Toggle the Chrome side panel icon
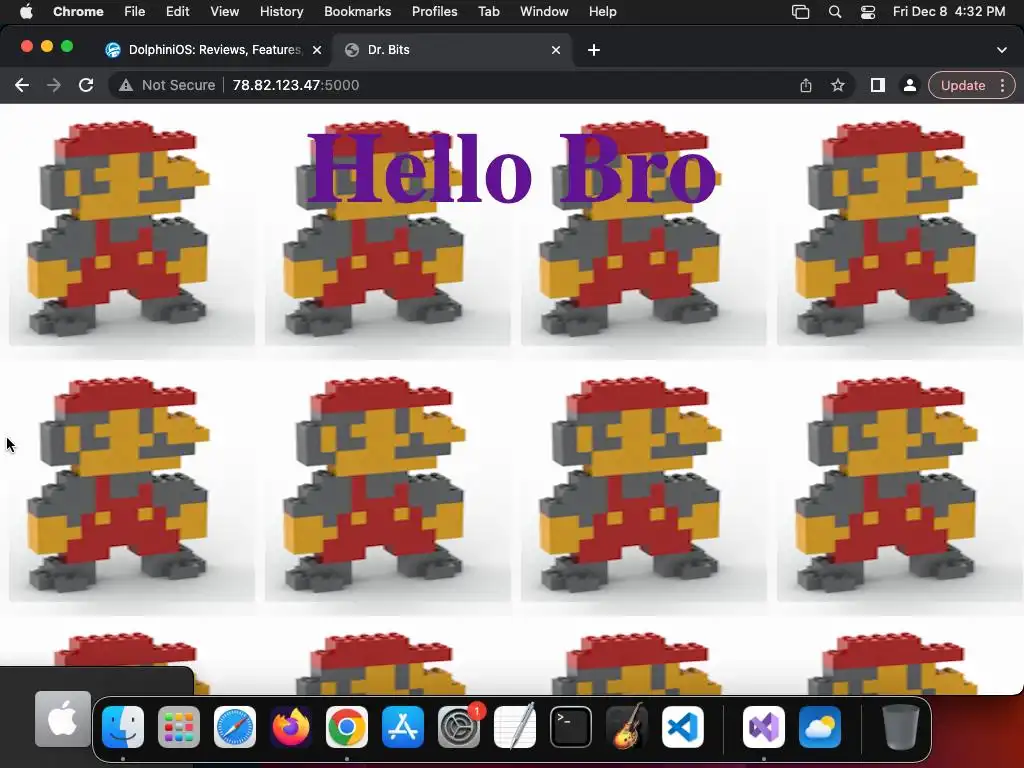Screen dimensions: 1024x768 point(878,85)
